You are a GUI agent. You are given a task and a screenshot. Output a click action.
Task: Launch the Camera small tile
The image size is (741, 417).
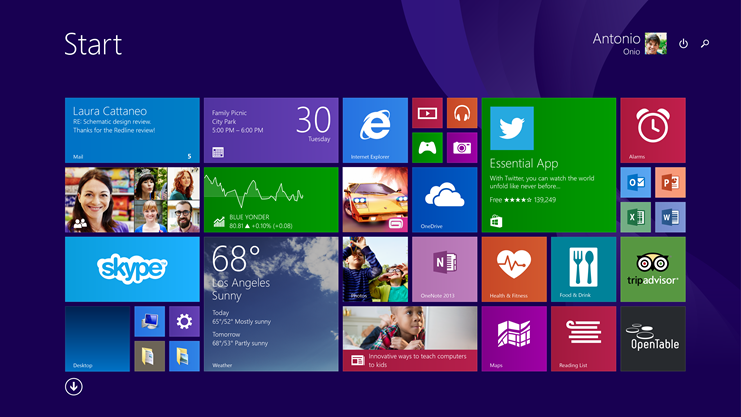pyautogui.click(x=461, y=147)
